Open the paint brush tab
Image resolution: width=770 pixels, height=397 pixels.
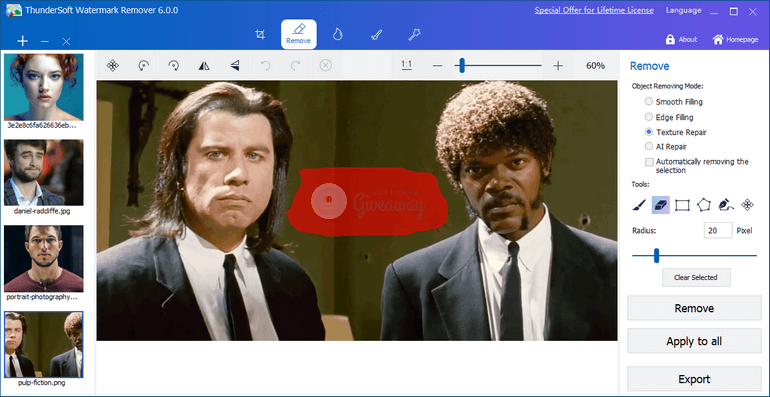pyautogui.click(x=376, y=34)
